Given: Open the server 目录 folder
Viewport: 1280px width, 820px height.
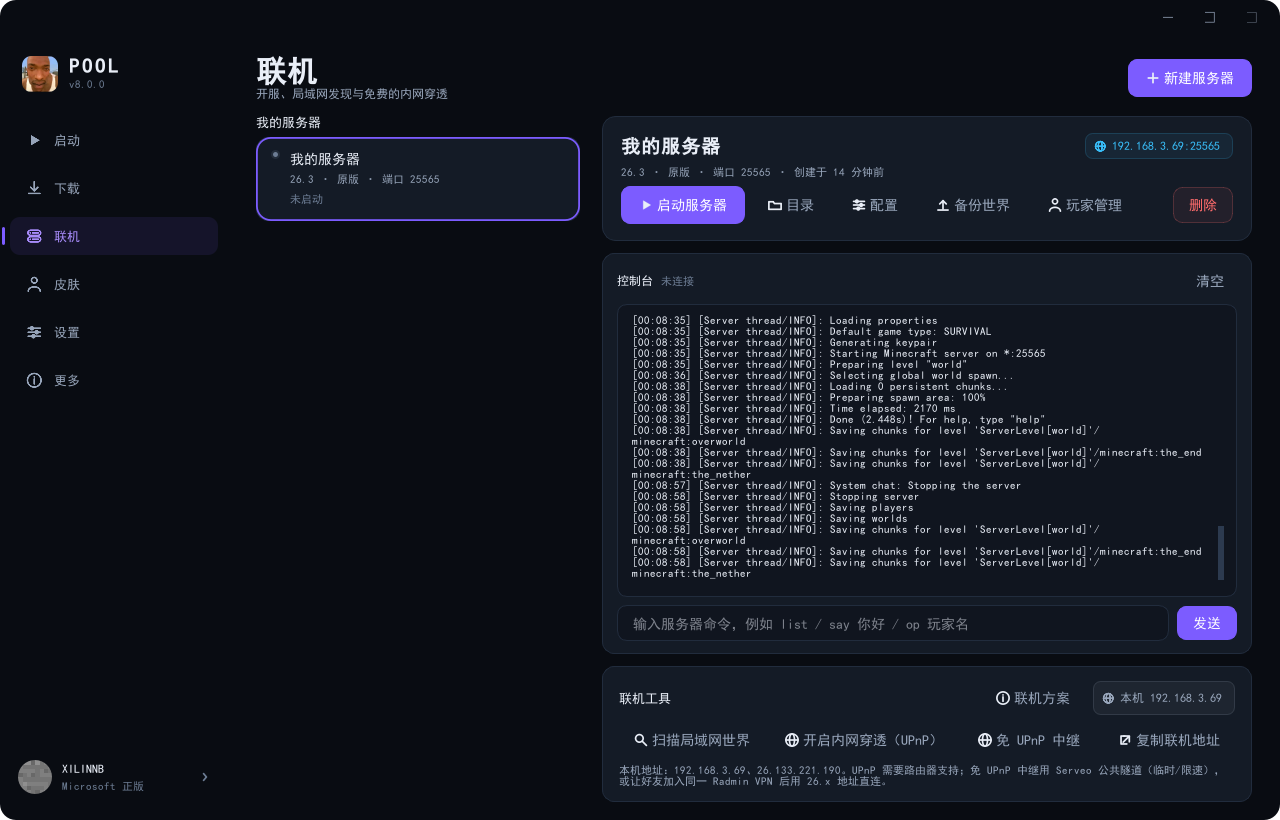Looking at the screenshot, I should [x=790, y=205].
